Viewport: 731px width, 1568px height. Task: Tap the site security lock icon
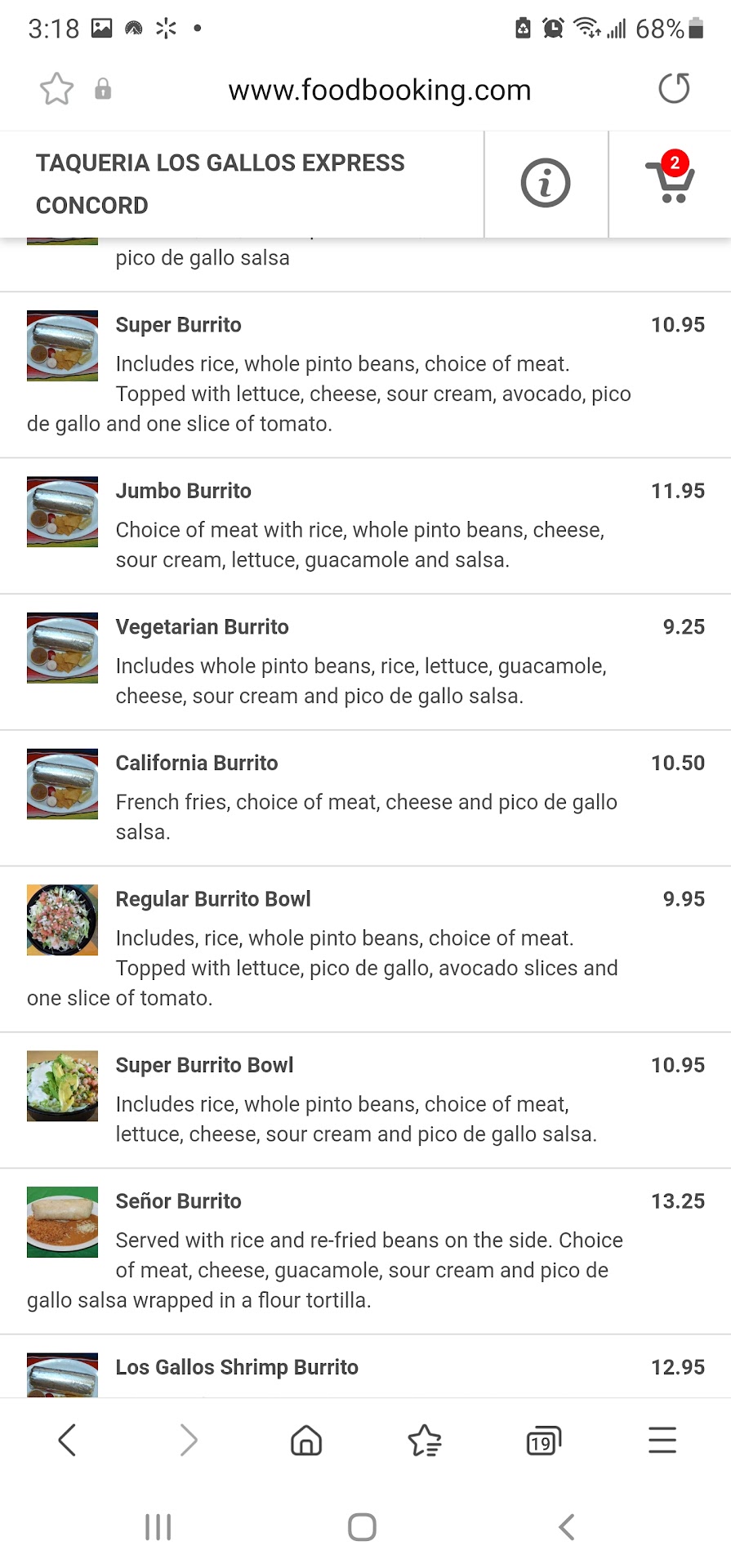(103, 89)
